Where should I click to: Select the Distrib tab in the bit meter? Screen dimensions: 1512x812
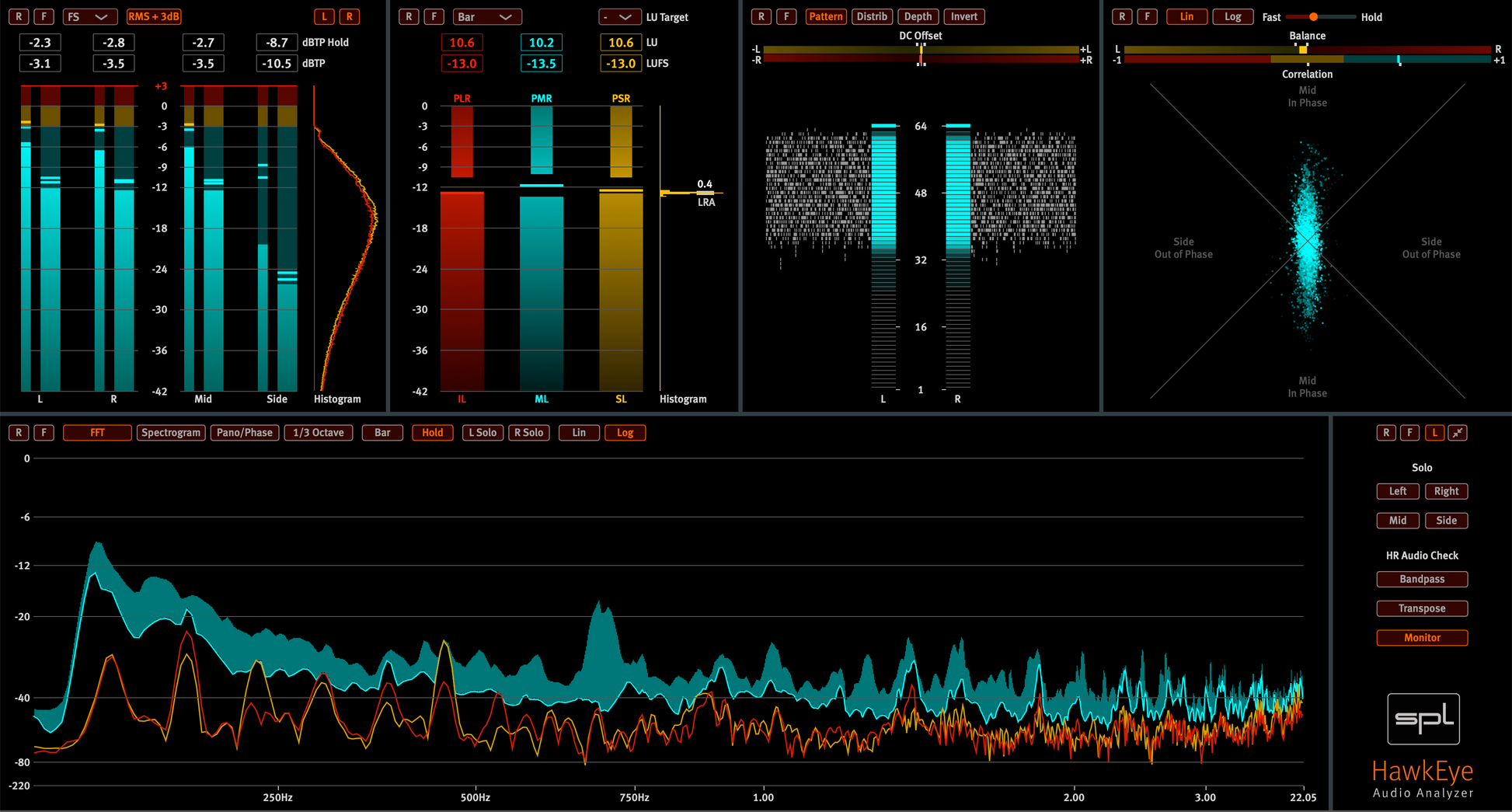(x=871, y=16)
